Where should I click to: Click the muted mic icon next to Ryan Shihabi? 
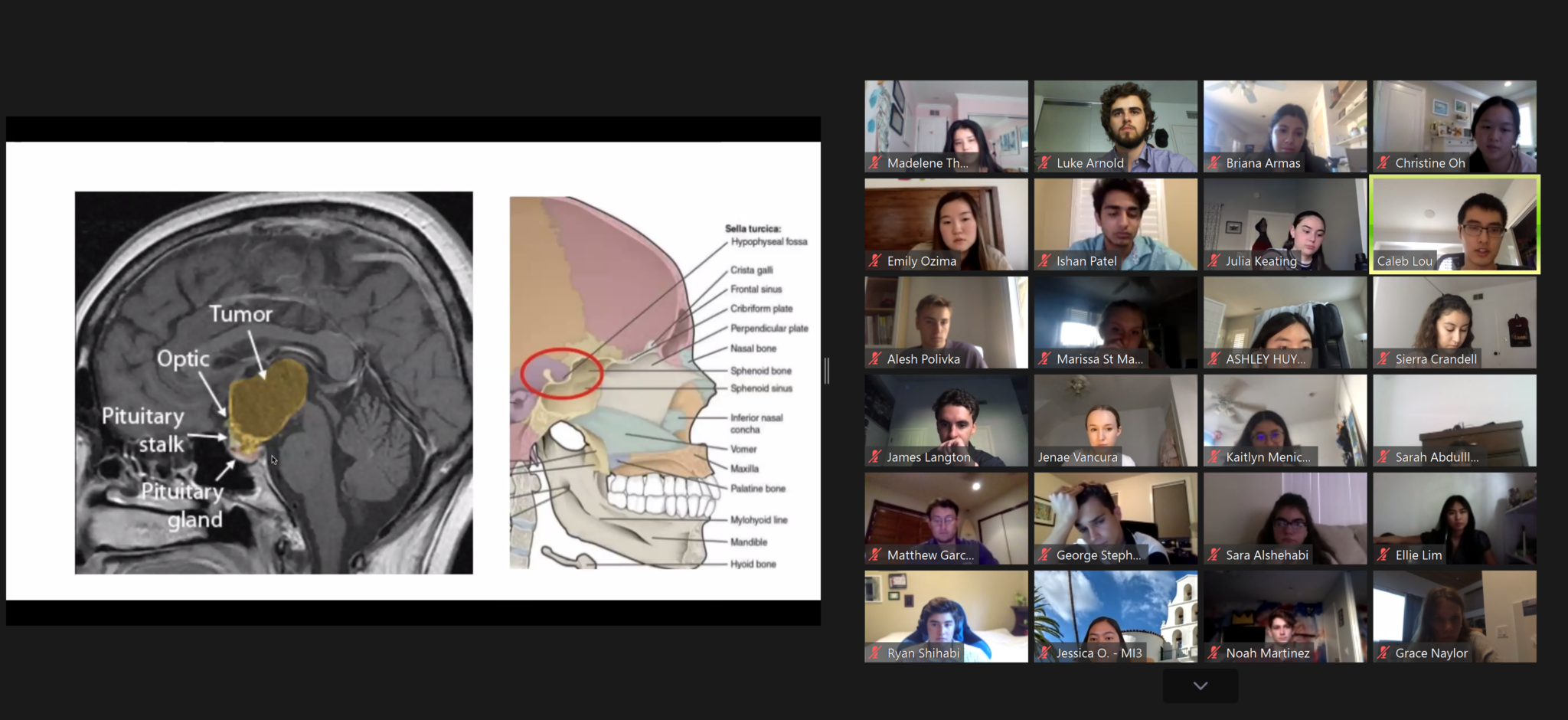(x=875, y=653)
